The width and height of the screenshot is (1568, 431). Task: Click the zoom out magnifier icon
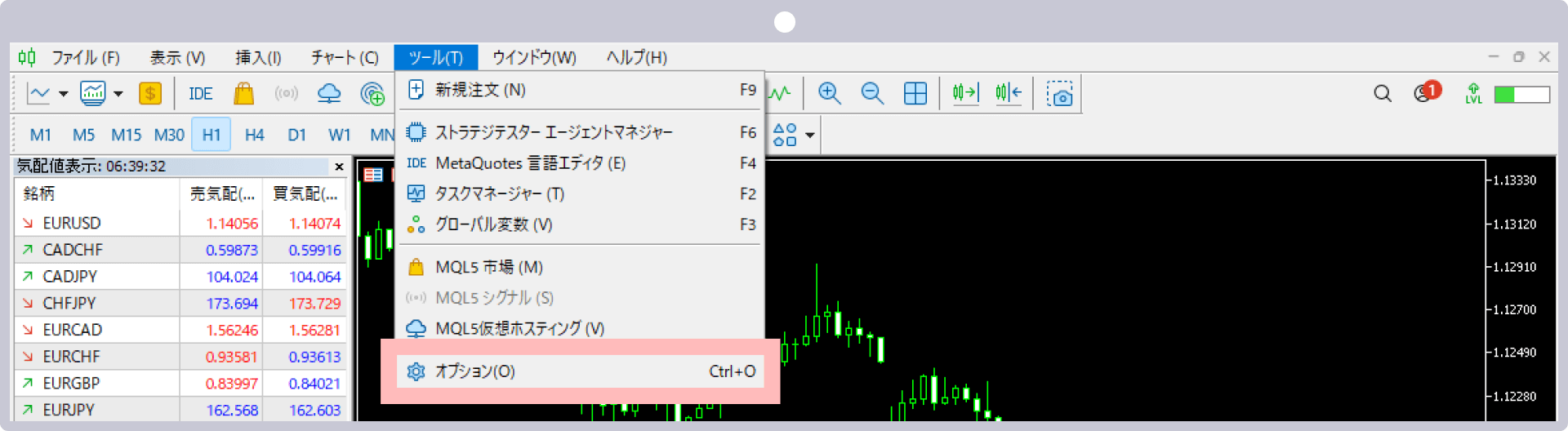872,93
